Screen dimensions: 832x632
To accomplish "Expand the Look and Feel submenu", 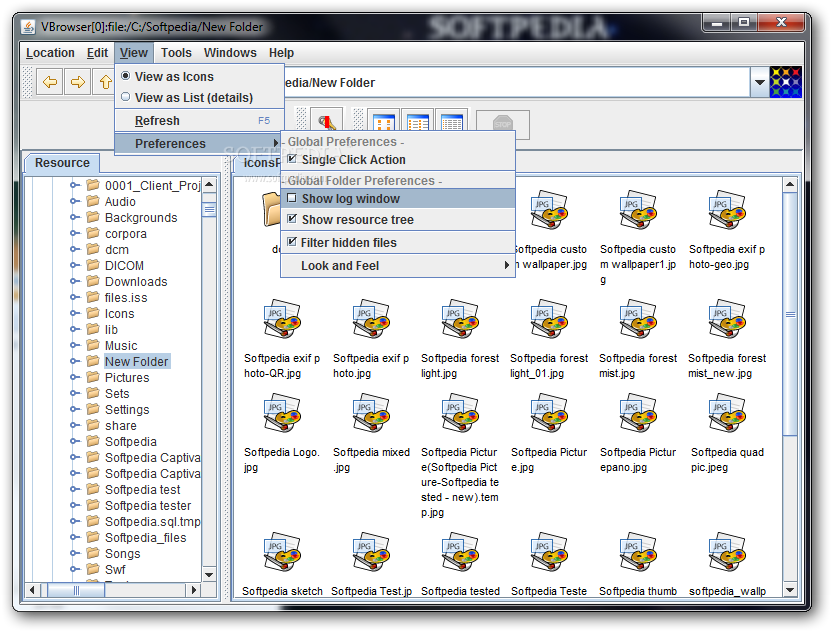I will click(x=397, y=265).
